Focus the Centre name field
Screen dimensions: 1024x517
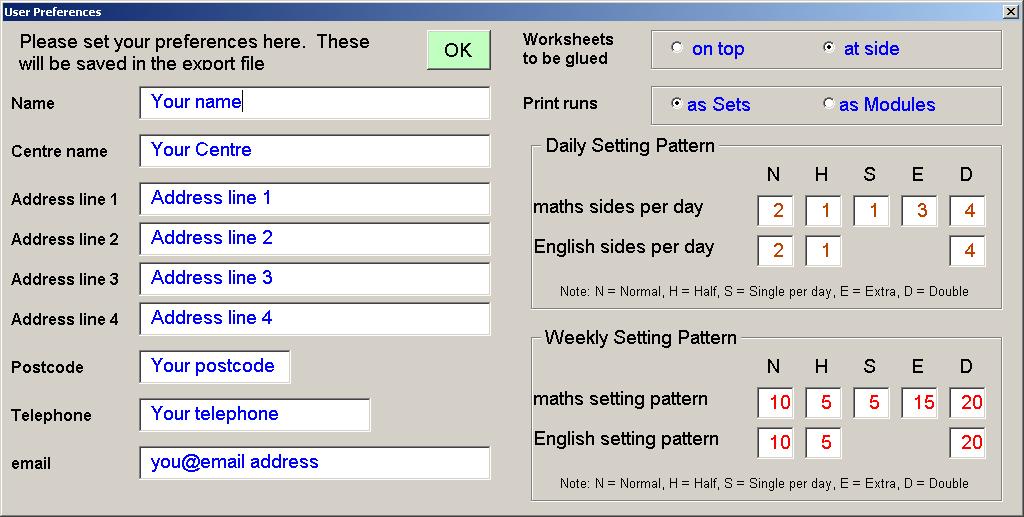tap(315, 151)
